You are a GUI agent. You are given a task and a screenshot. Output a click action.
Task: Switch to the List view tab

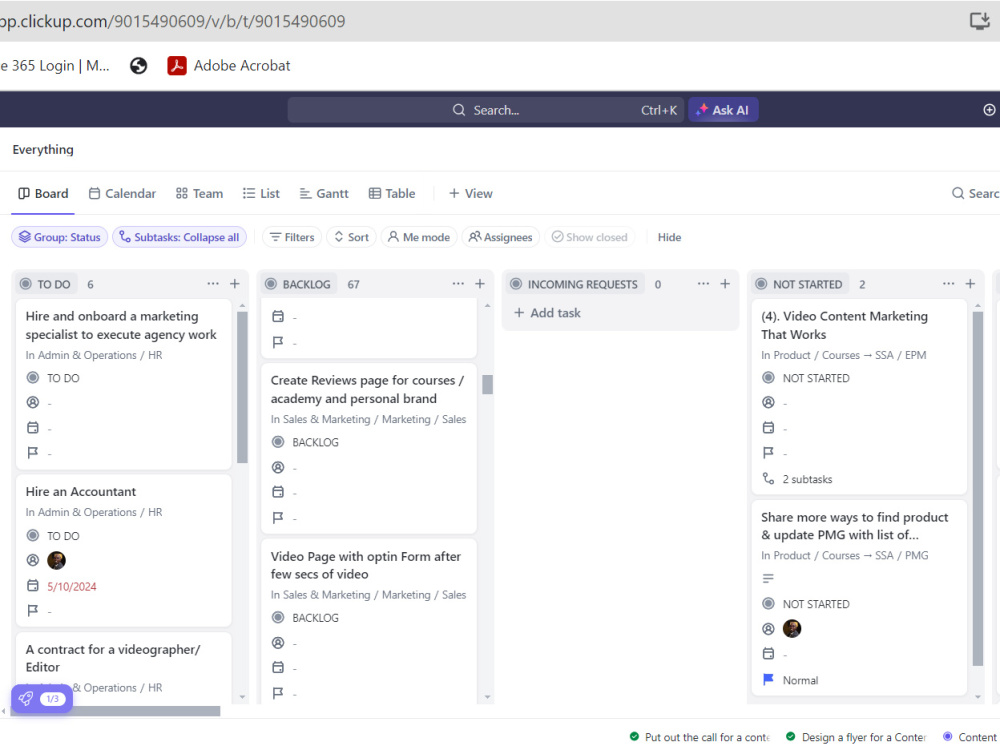[261, 193]
